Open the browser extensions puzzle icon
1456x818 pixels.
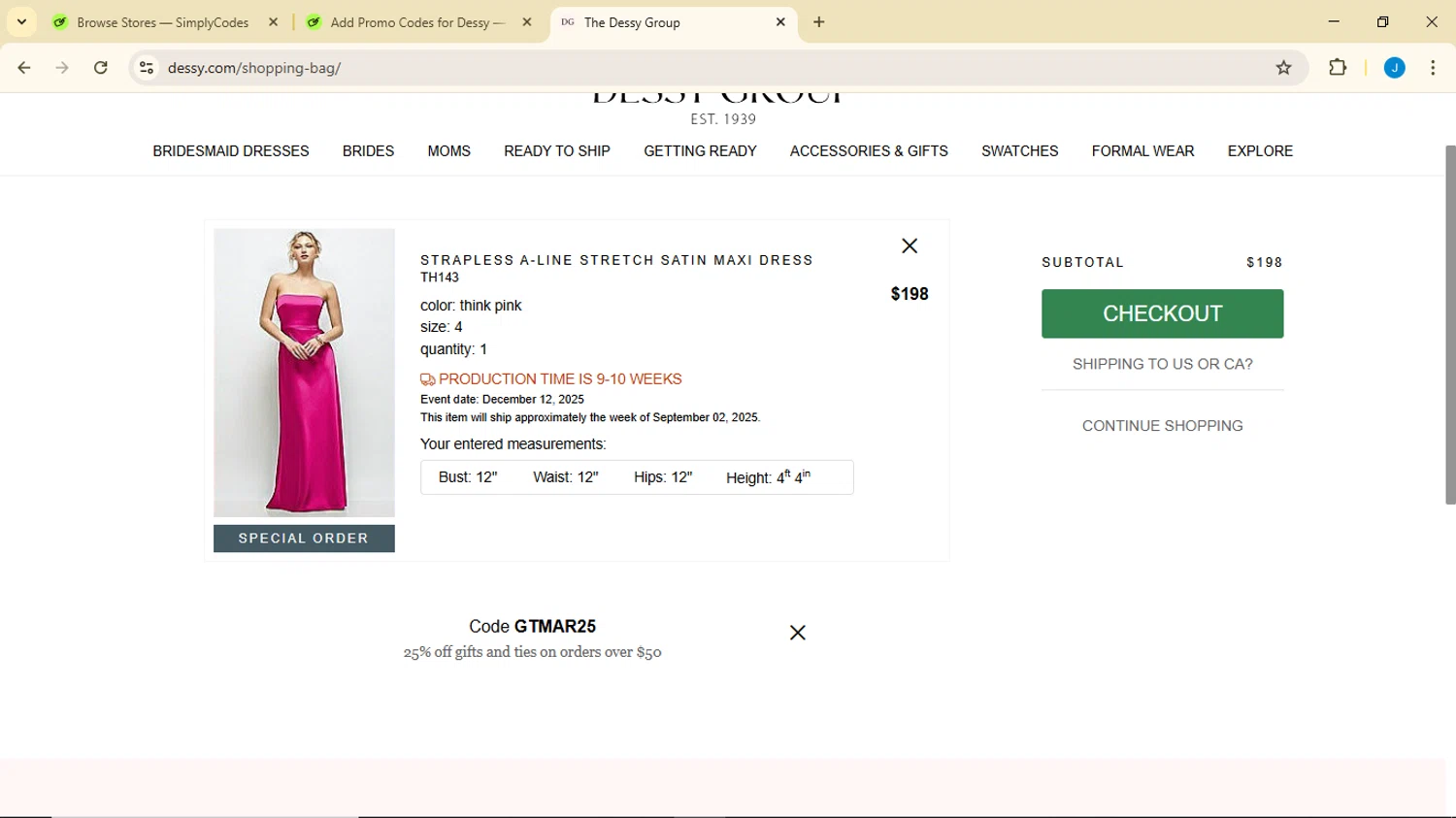[1338, 68]
